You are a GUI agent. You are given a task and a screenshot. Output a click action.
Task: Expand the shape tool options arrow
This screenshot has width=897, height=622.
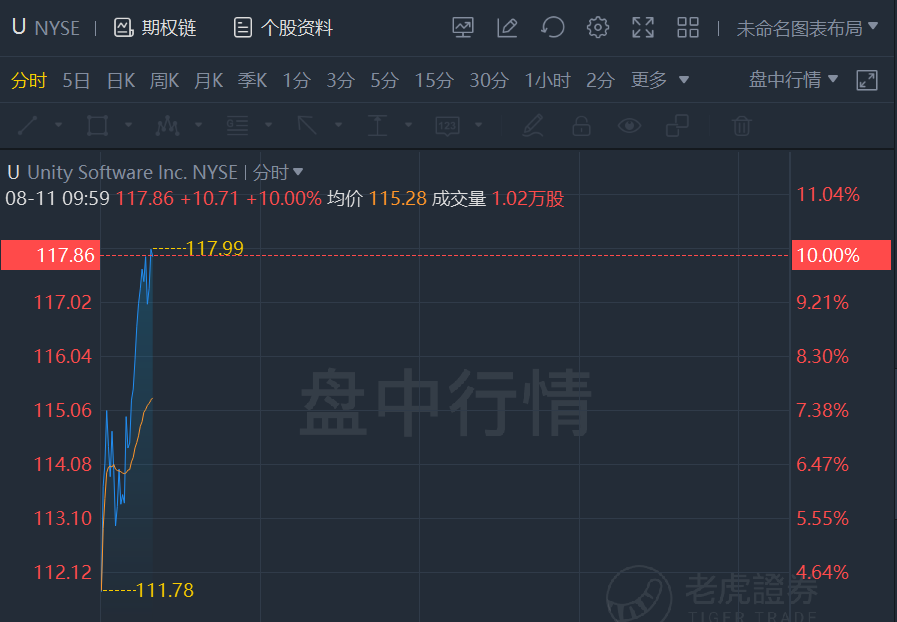(128, 124)
